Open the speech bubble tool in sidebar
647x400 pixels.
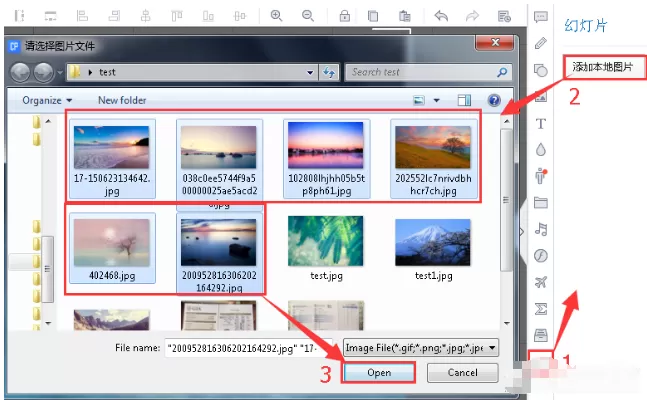(541, 17)
